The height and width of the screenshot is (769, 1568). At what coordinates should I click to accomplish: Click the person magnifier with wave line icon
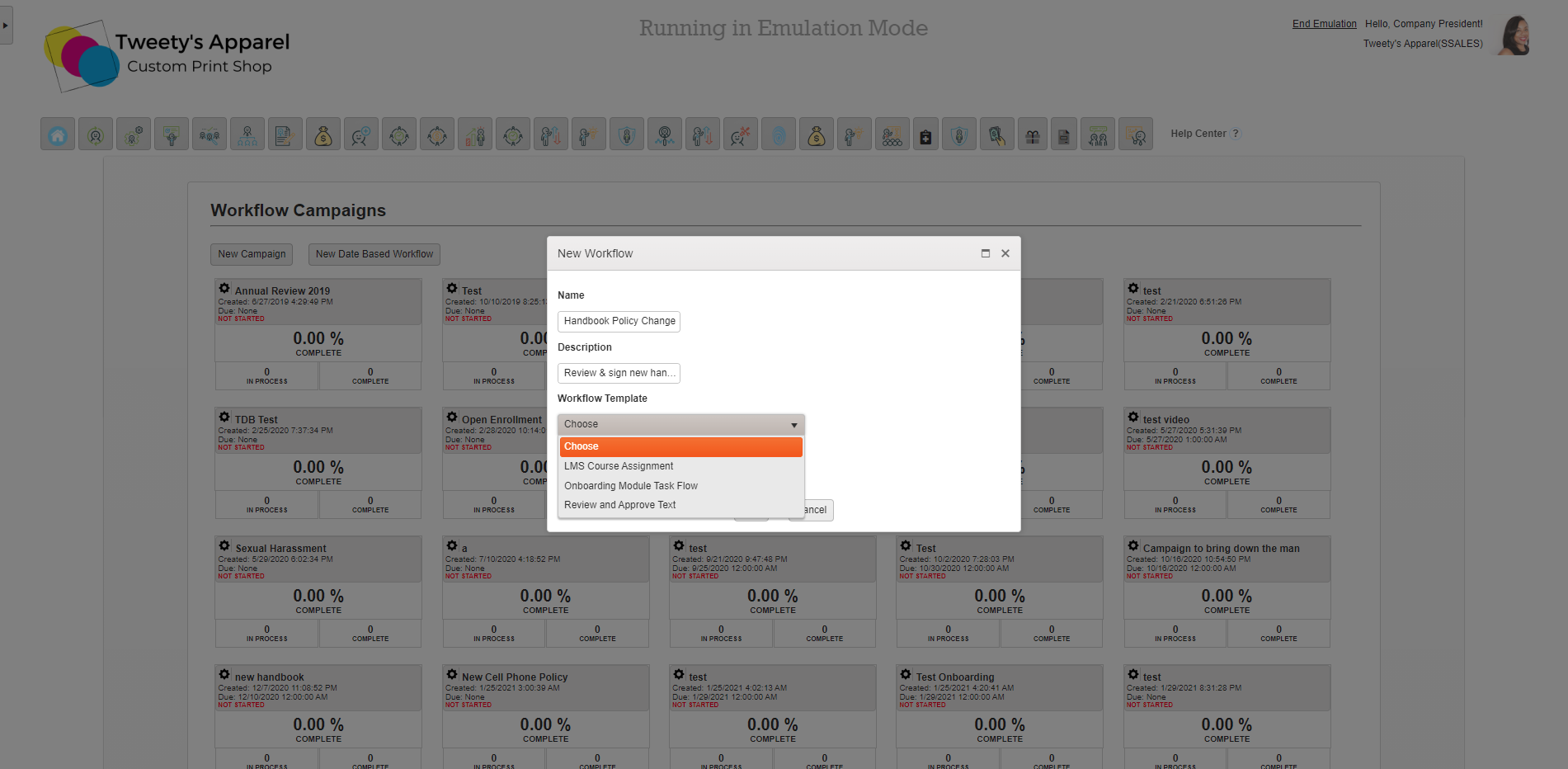(x=665, y=134)
